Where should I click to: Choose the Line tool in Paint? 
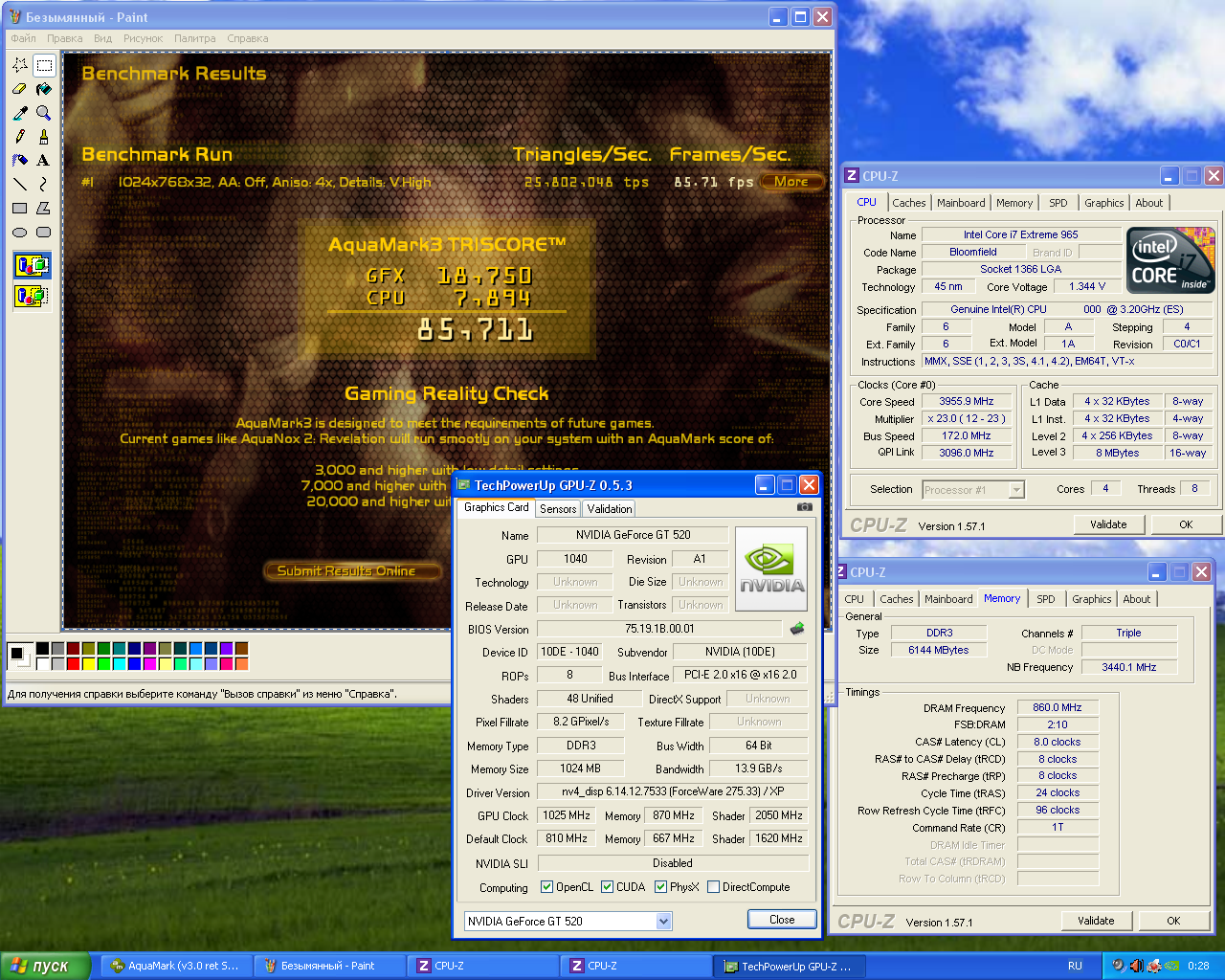point(20,185)
